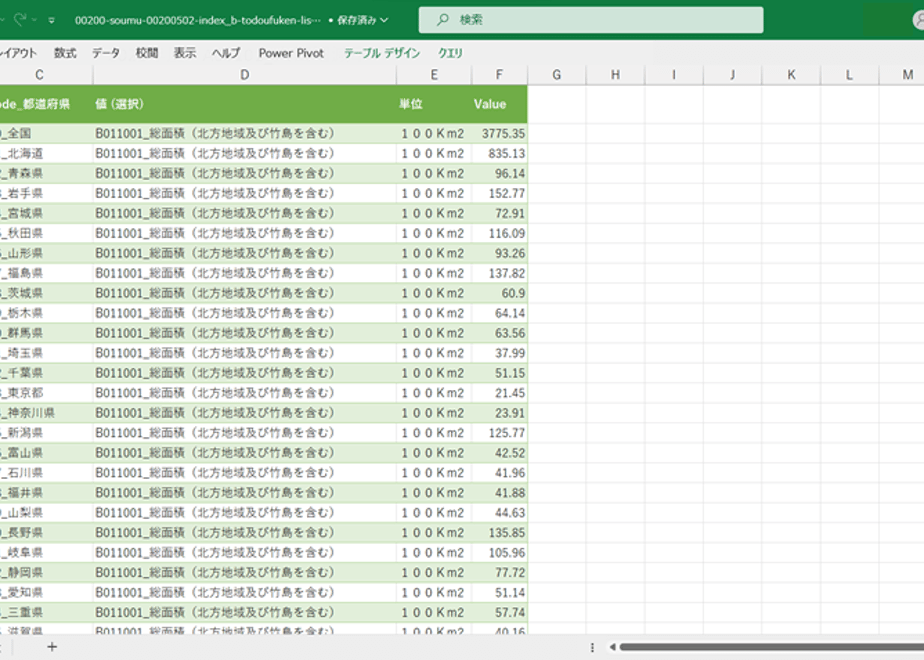Viewport: 924px width, 660px height.
Task: Select cell with value 152.77
Action: point(499,193)
